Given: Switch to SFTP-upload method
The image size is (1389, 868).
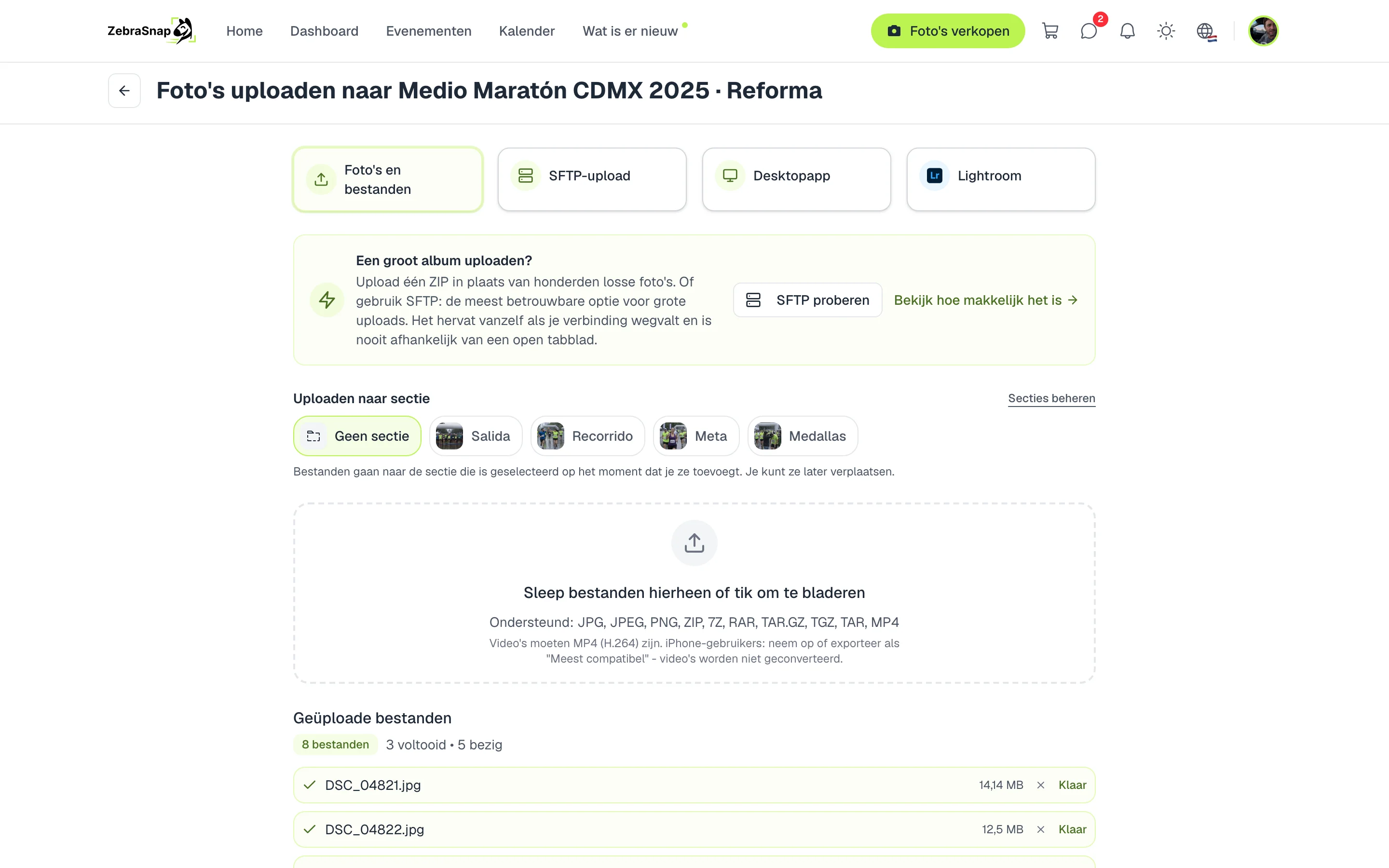Looking at the screenshot, I should tap(592, 180).
